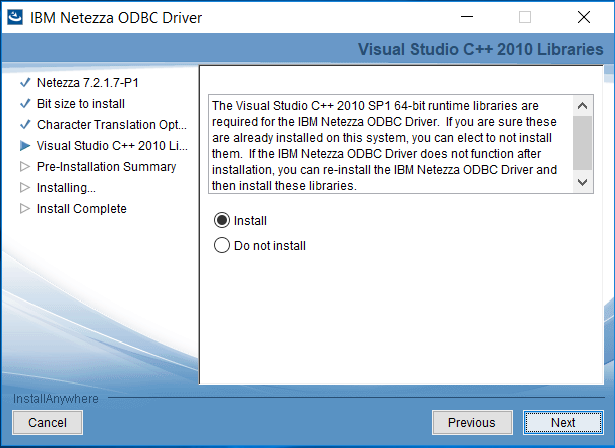
Task: Select the Install Complete step label
Action: tap(82, 209)
